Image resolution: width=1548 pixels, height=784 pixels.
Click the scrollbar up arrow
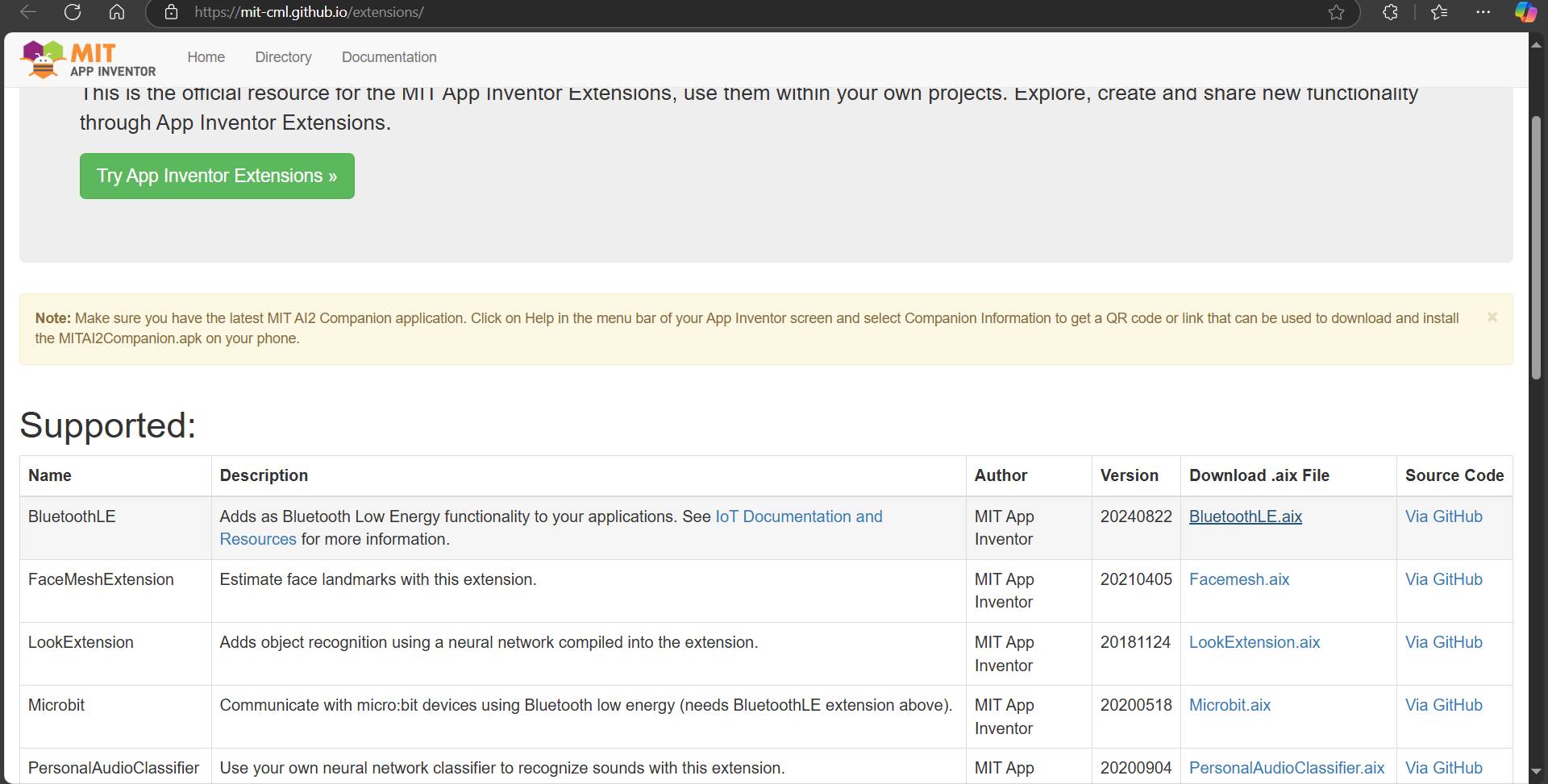point(1536,44)
